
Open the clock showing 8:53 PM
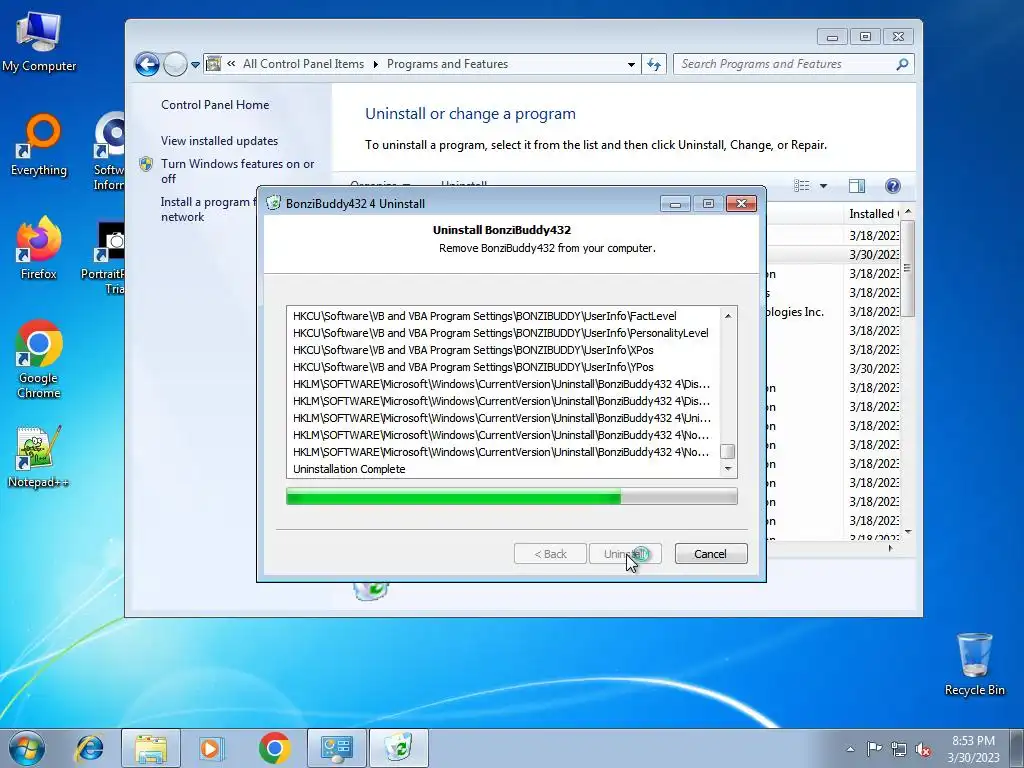(973, 749)
